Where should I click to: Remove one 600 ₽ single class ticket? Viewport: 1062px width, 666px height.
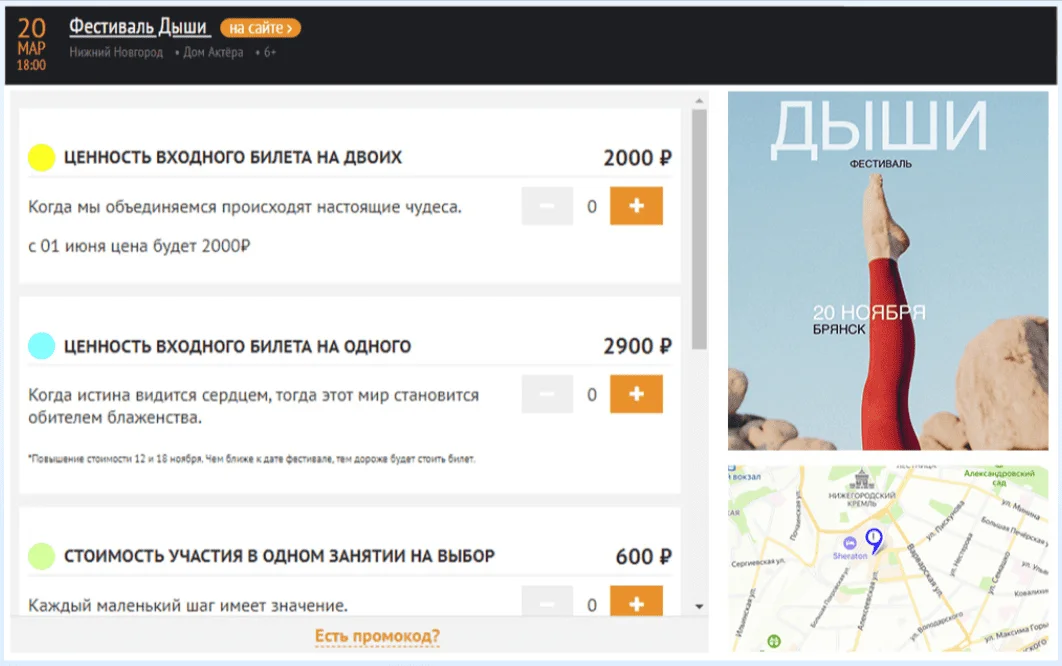tap(547, 602)
